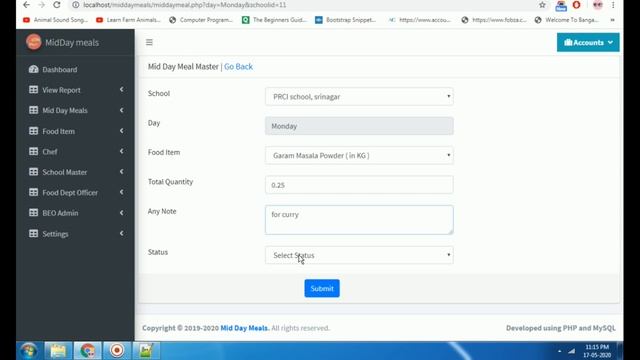Open File Explorer from the taskbar
This screenshot has height=360, width=640.
point(58,351)
